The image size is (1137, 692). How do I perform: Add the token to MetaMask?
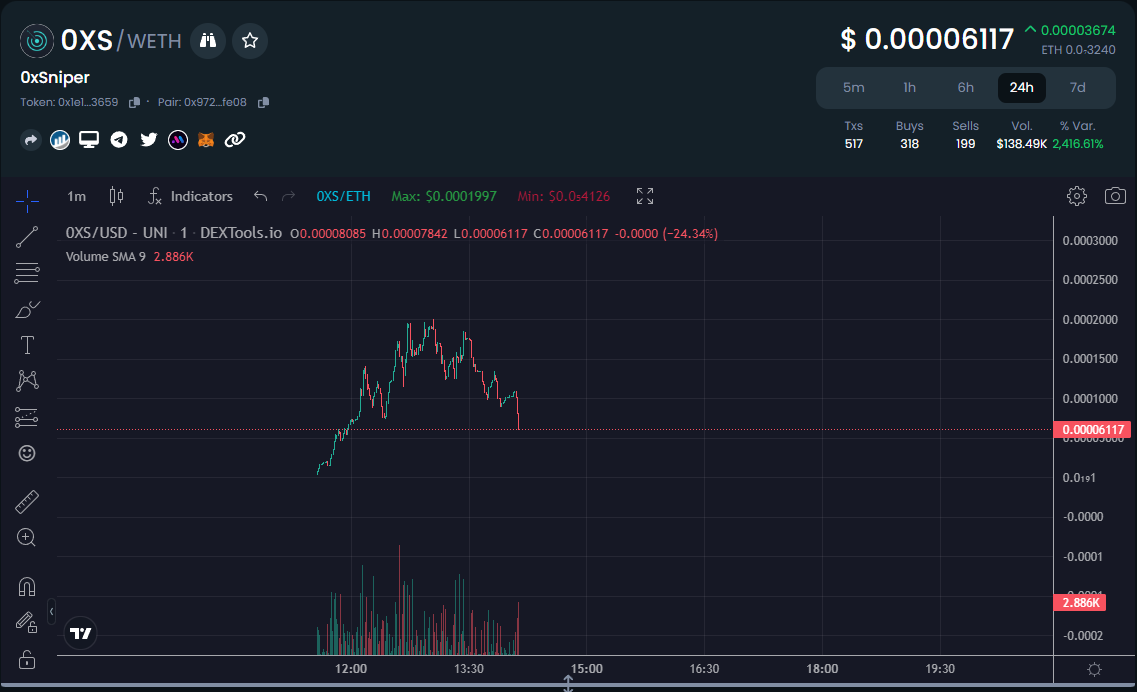[x=206, y=140]
